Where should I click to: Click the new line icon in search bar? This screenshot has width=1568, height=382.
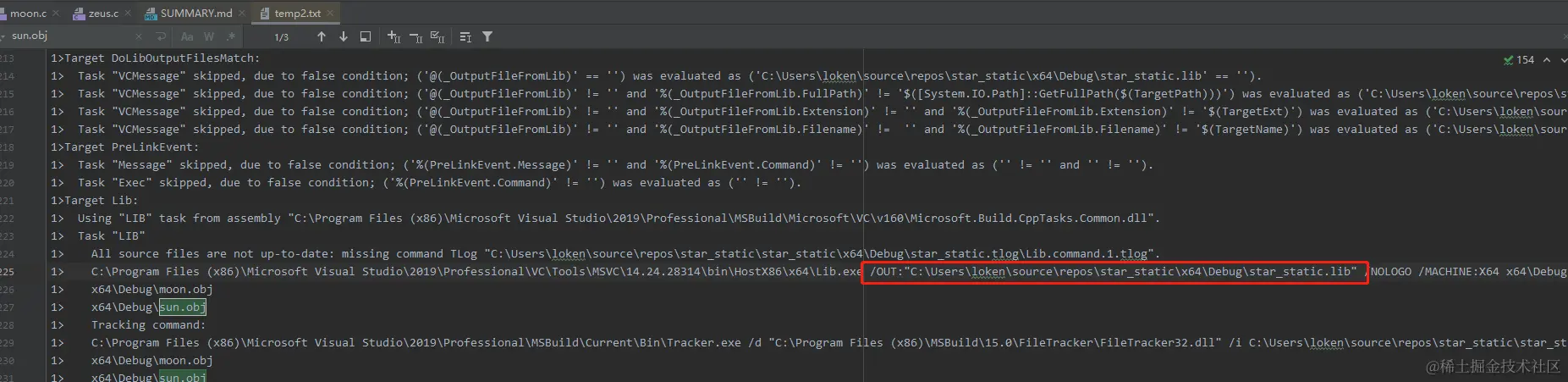[161, 36]
